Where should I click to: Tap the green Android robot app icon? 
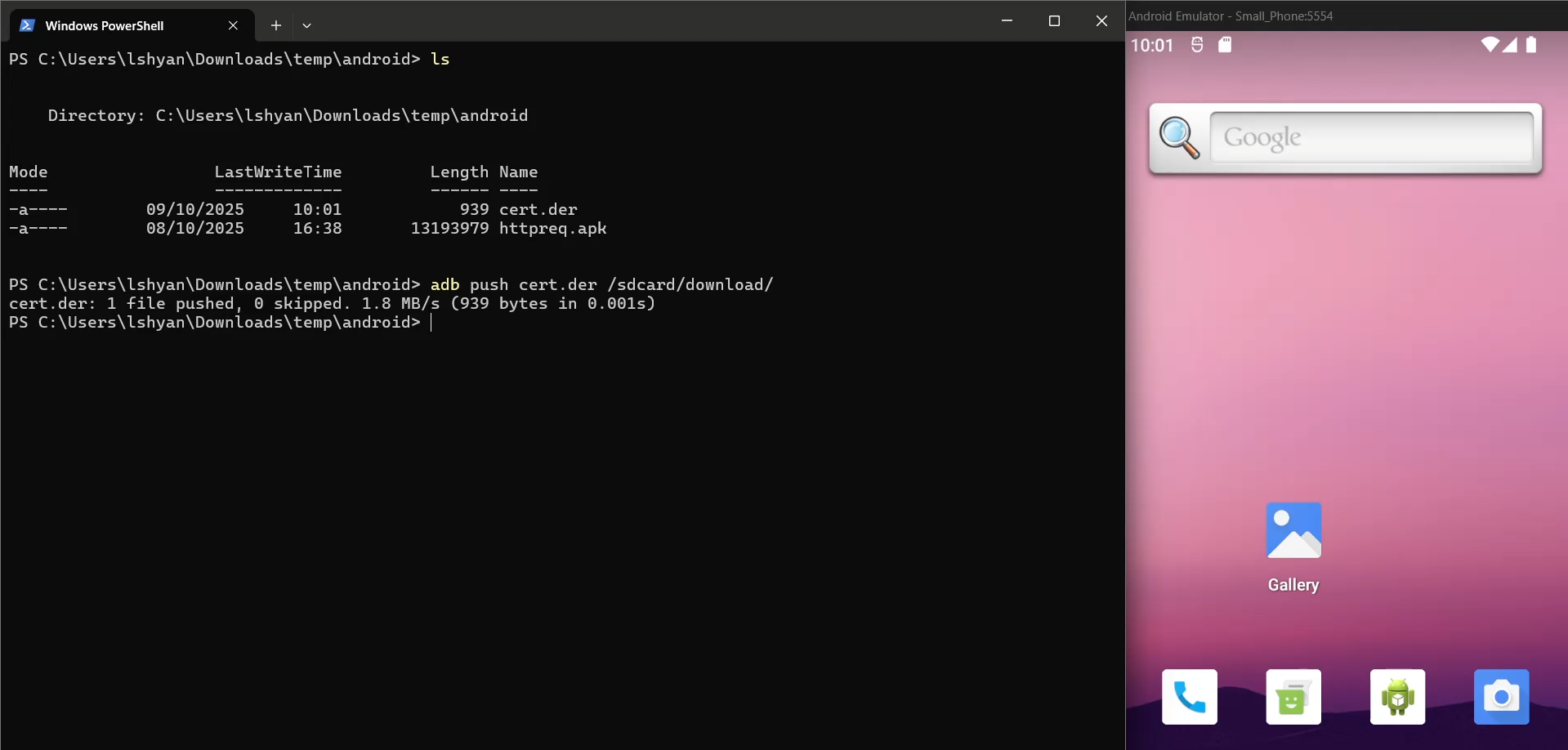(1397, 697)
